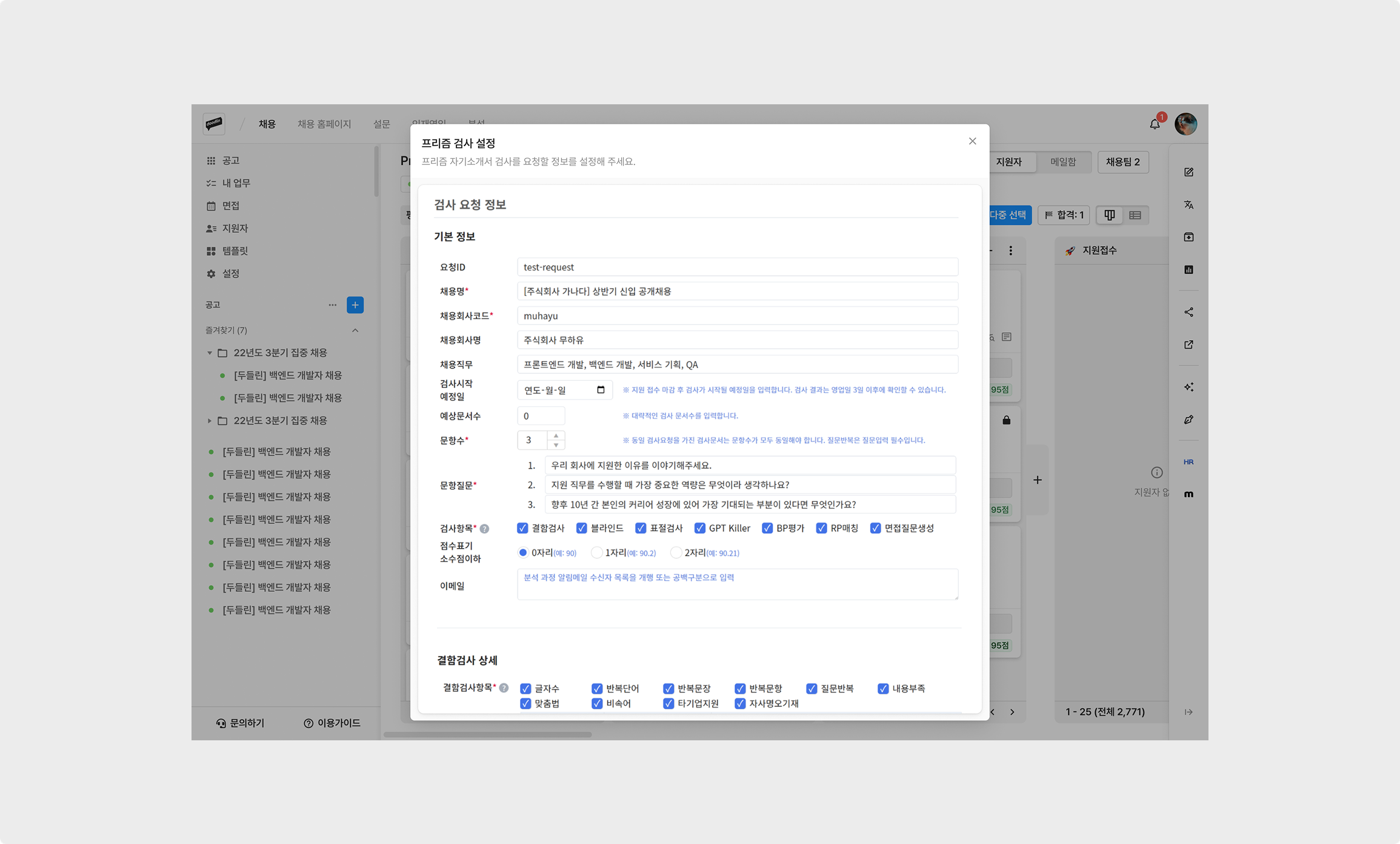Screen dimensions: 1400x844
Task: Click the notification bell icon
Action: click(x=1154, y=124)
